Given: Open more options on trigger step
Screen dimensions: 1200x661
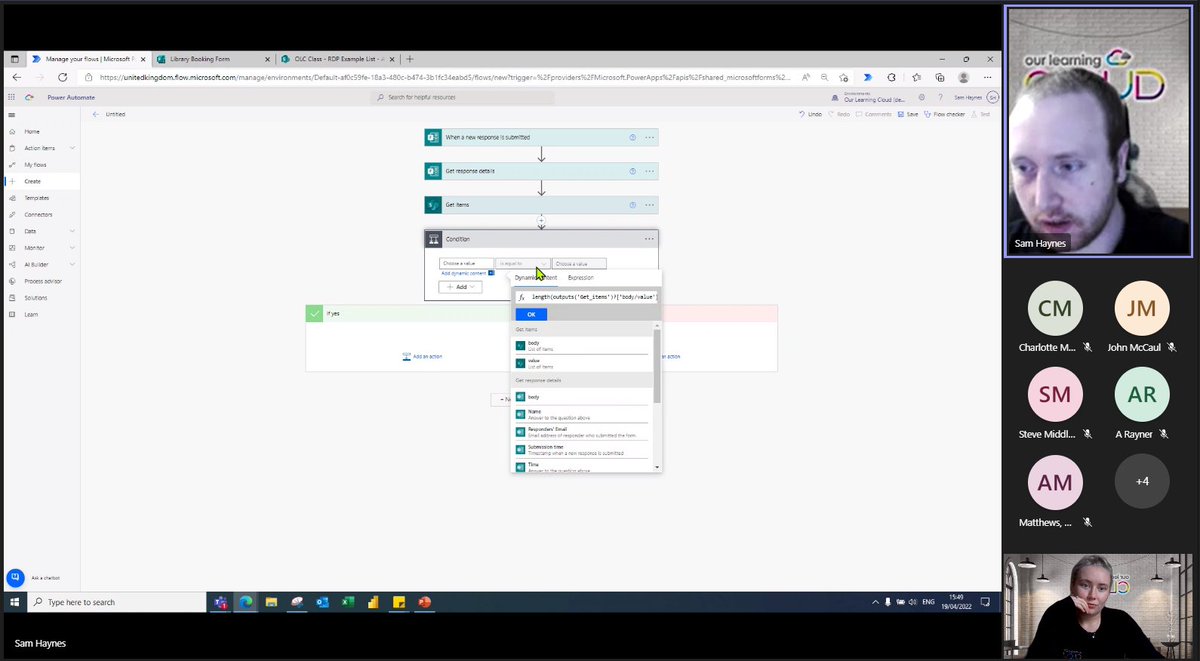Looking at the screenshot, I should (x=650, y=137).
